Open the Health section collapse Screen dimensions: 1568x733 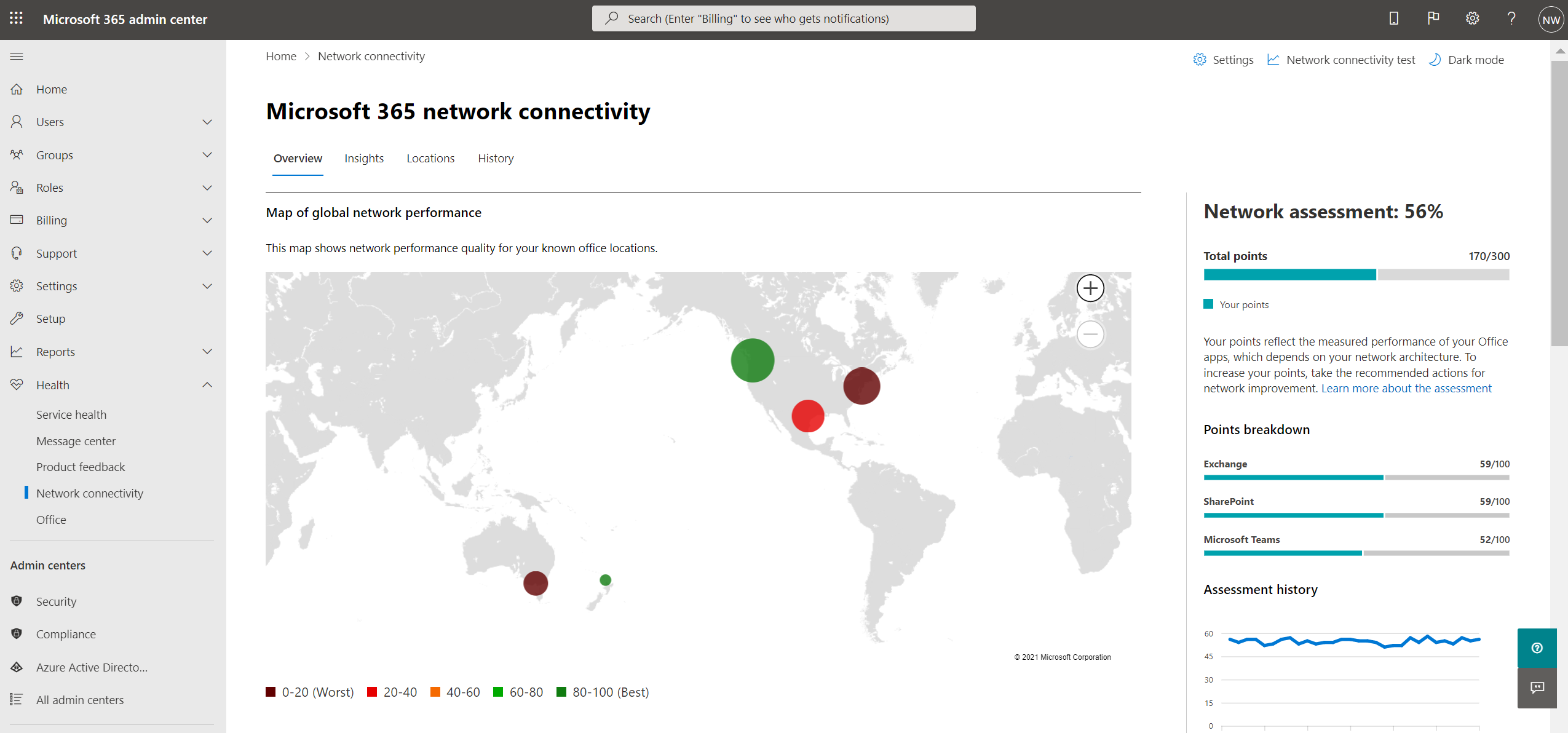click(x=207, y=384)
